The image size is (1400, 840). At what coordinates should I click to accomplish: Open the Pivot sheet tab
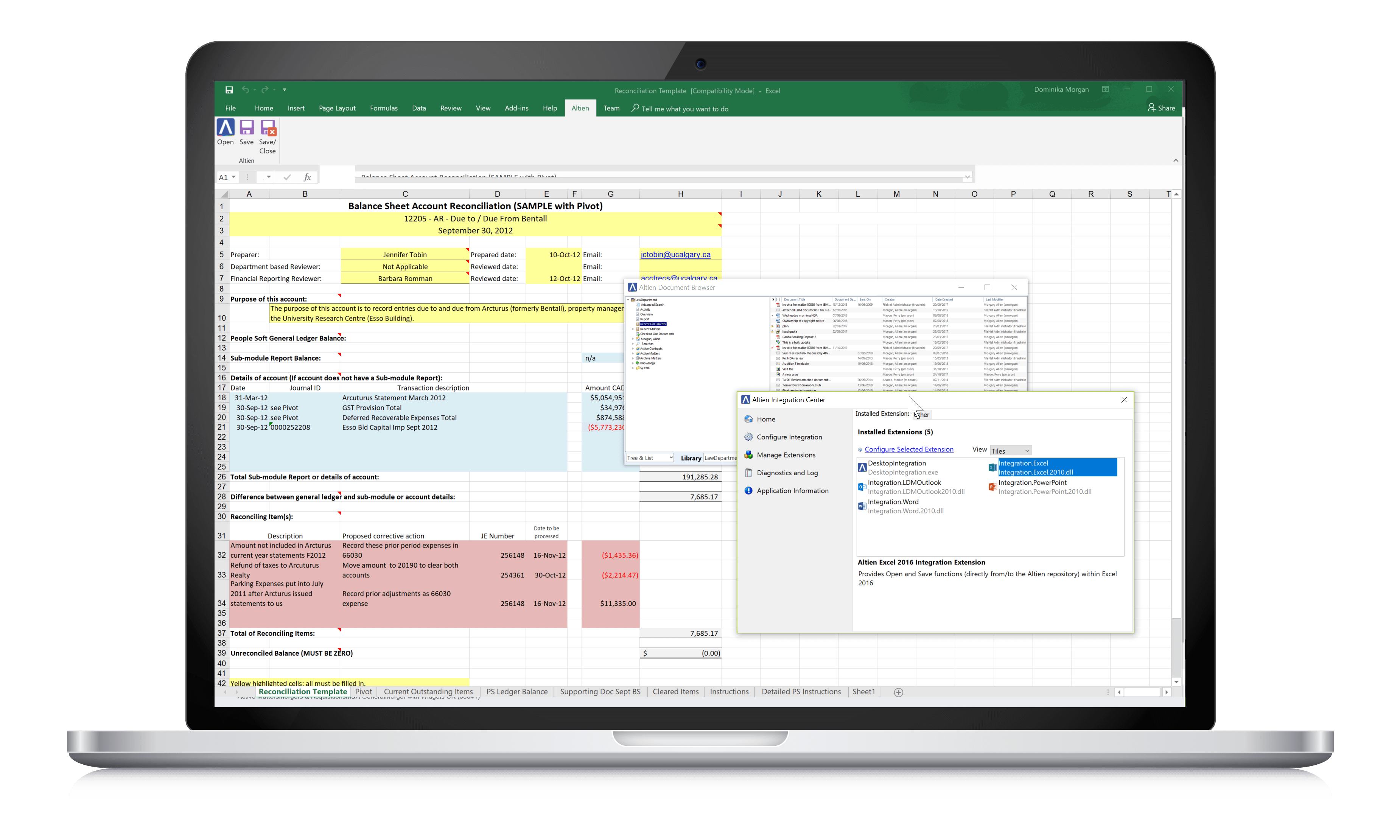pyautogui.click(x=363, y=692)
